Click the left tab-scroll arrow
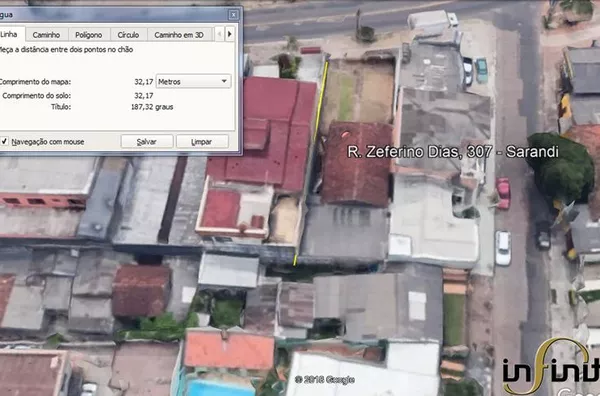This screenshot has height=396, width=600. (x=219, y=34)
